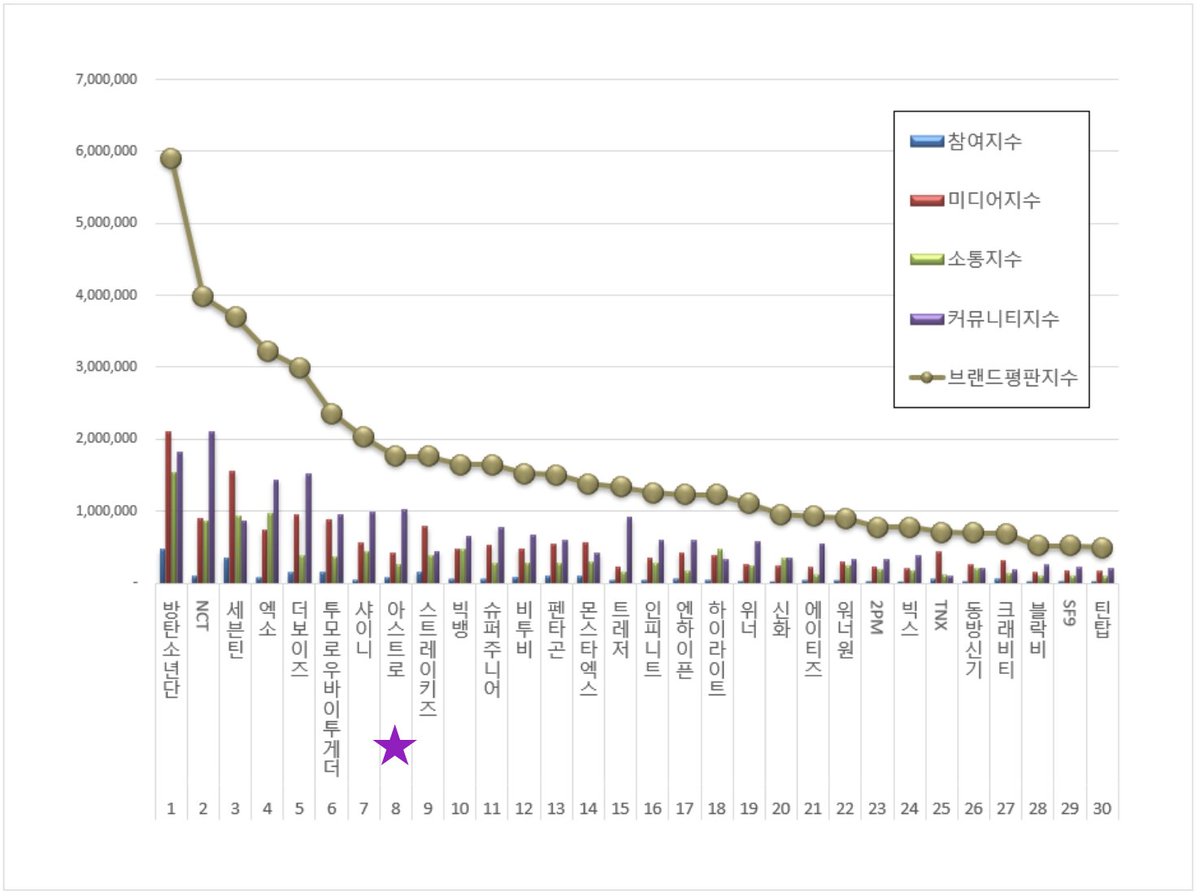This screenshot has height=896, width=1200.
Task: Select the 동방신기 x-axis category label
Action: coord(972,640)
